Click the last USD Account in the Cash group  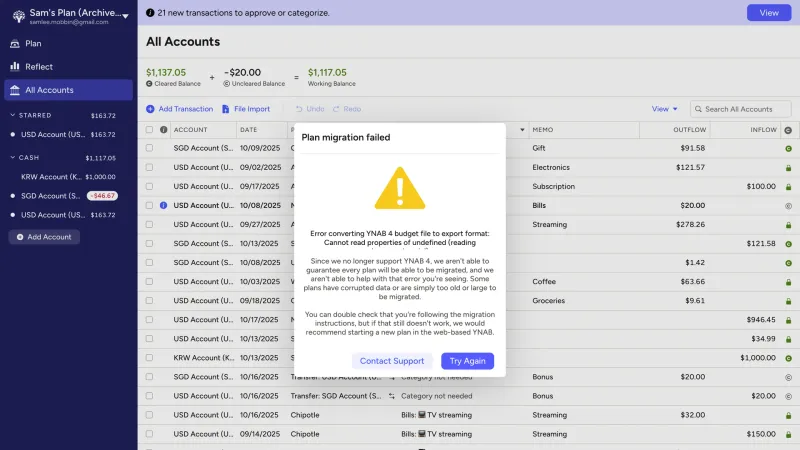coord(68,215)
